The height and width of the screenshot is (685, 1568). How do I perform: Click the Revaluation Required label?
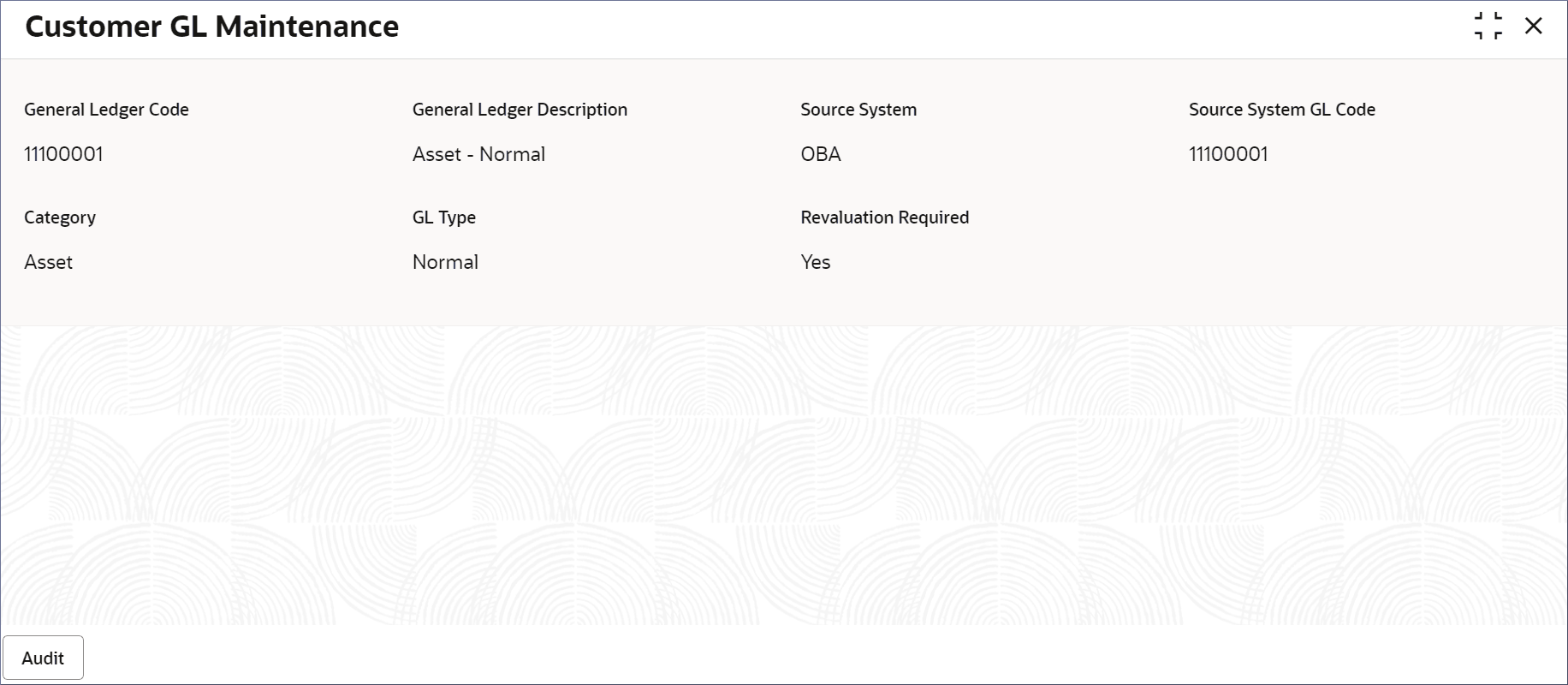coord(884,217)
